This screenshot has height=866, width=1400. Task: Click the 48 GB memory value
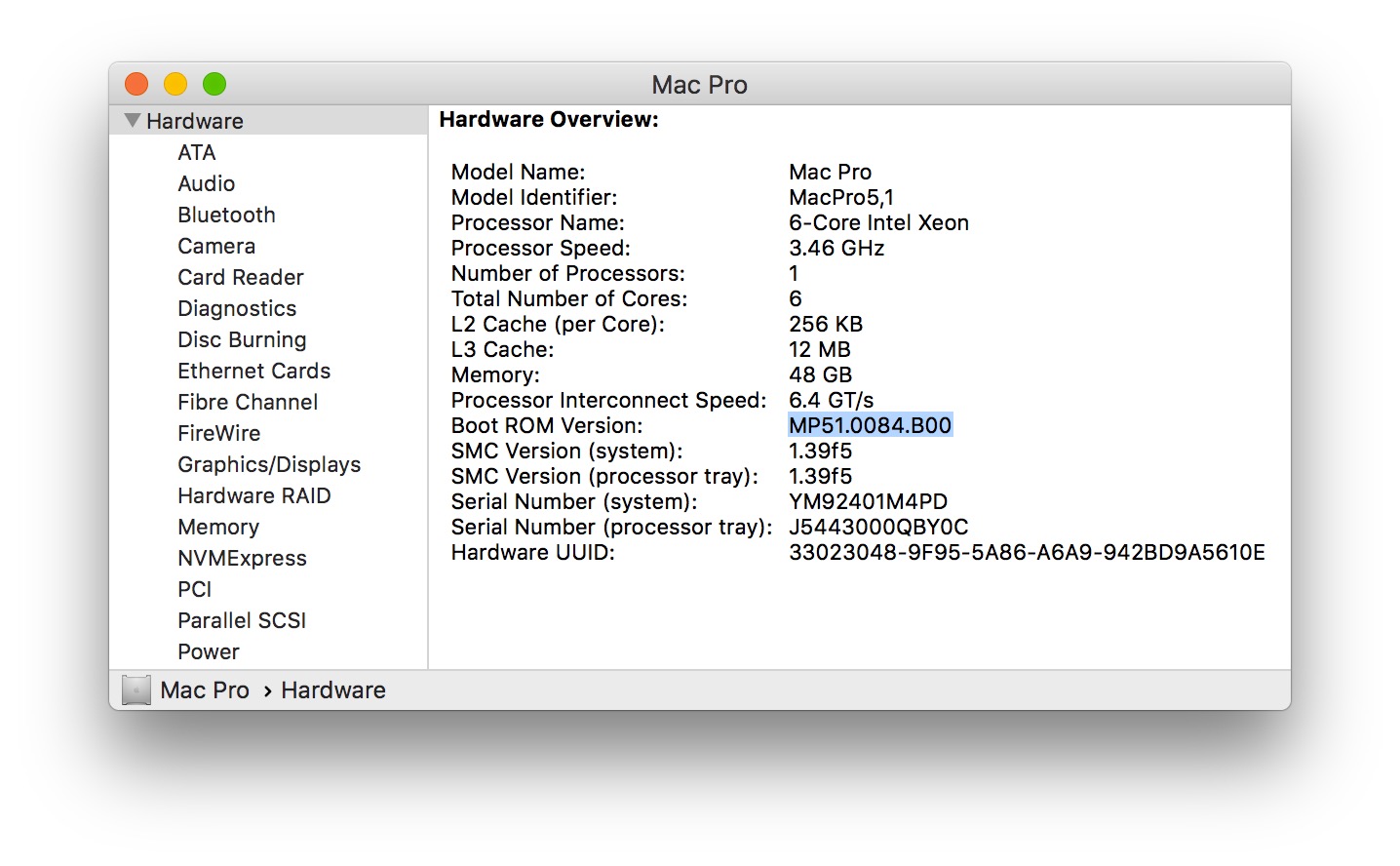point(820,374)
